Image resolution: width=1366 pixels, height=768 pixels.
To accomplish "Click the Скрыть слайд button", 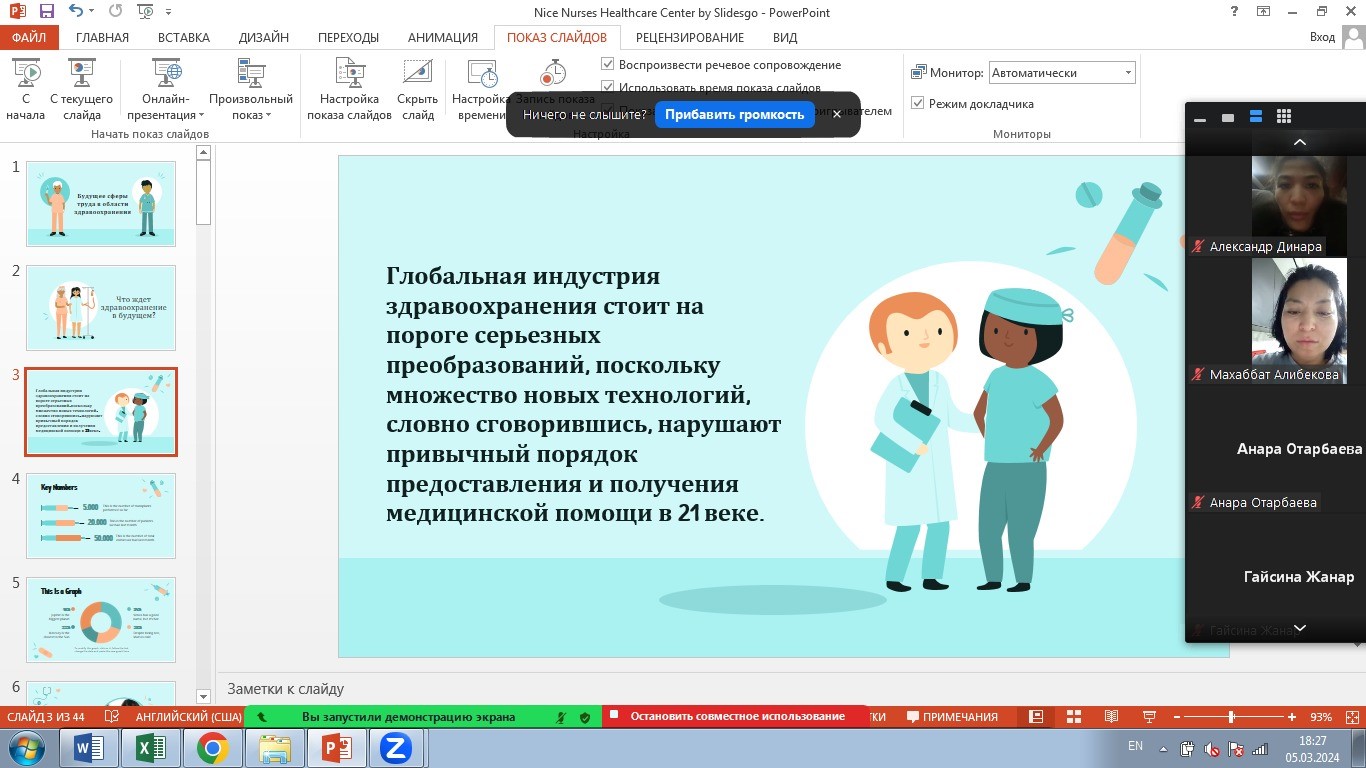I will point(417,89).
